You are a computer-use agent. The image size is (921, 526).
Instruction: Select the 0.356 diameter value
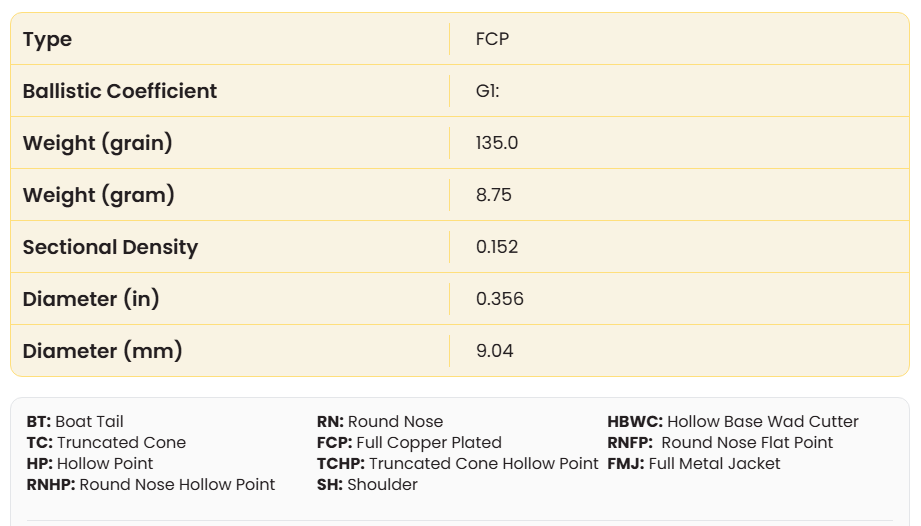pos(500,299)
